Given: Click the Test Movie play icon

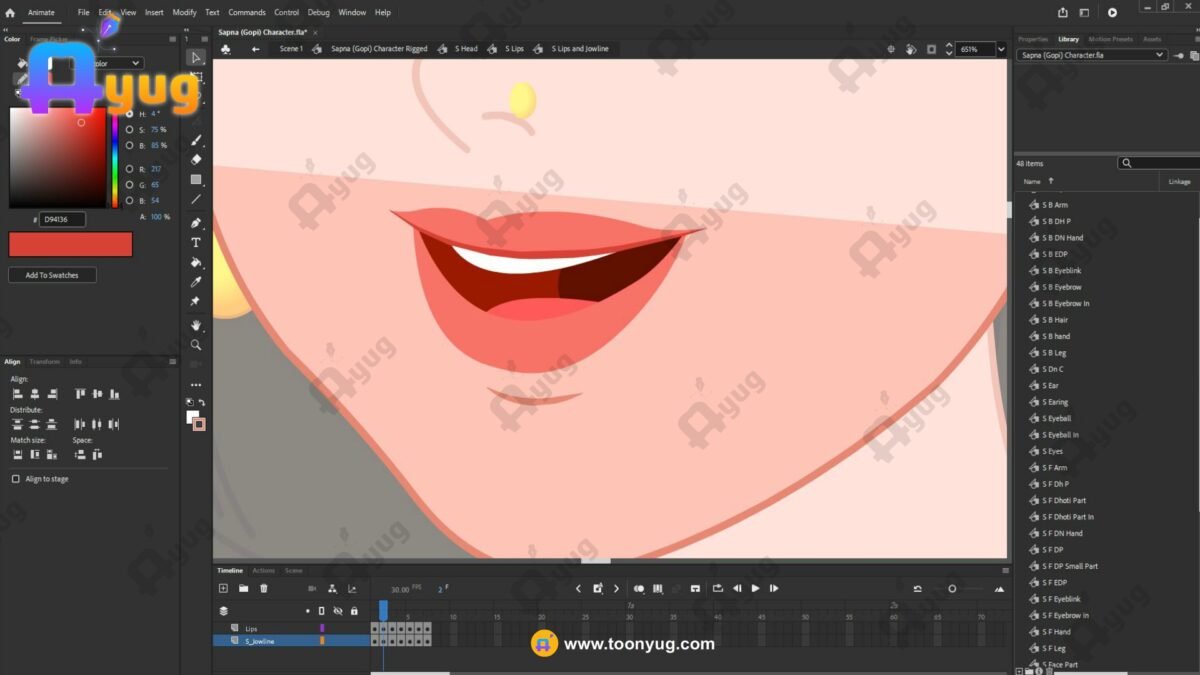Looking at the screenshot, I should pyautogui.click(x=1112, y=12).
